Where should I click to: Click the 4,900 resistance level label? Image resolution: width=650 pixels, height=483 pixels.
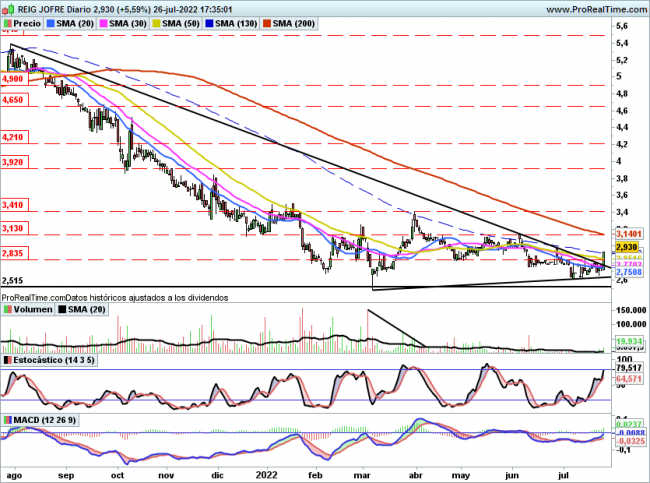coord(13,79)
